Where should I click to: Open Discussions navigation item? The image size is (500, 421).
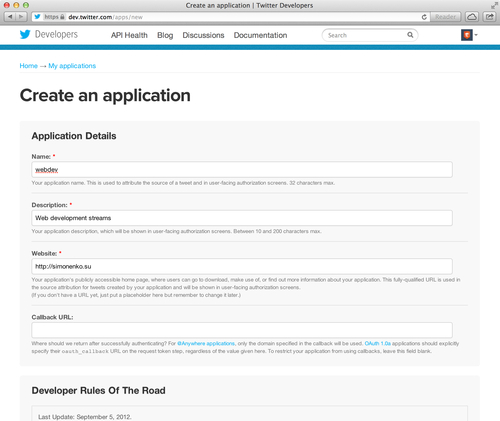pos(203,35)
